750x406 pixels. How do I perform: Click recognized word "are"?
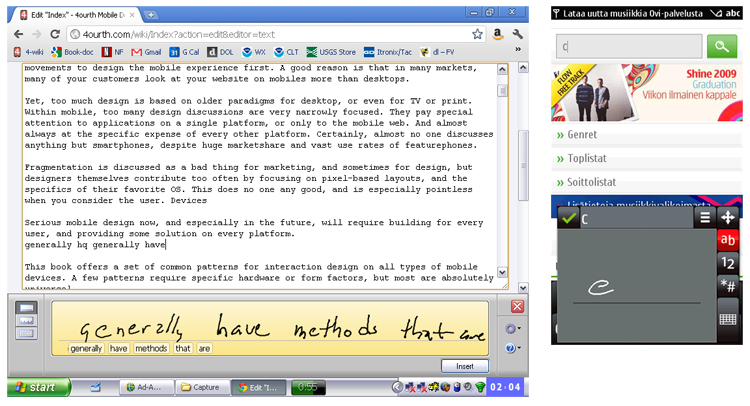pyautogui.click(x=204, y=349)
